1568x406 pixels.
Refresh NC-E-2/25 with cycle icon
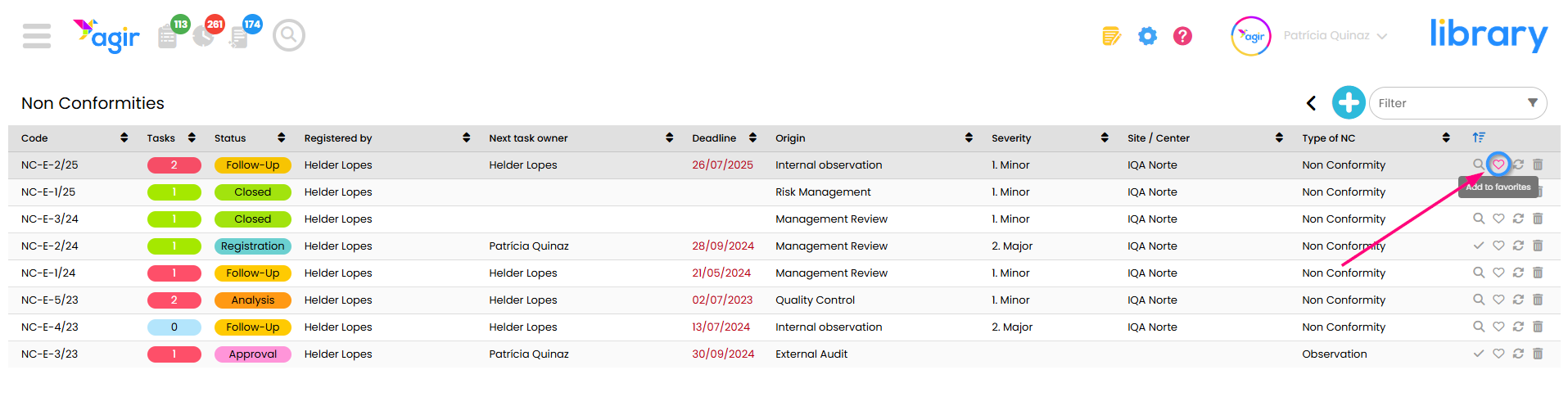[x=1518, y=165]
